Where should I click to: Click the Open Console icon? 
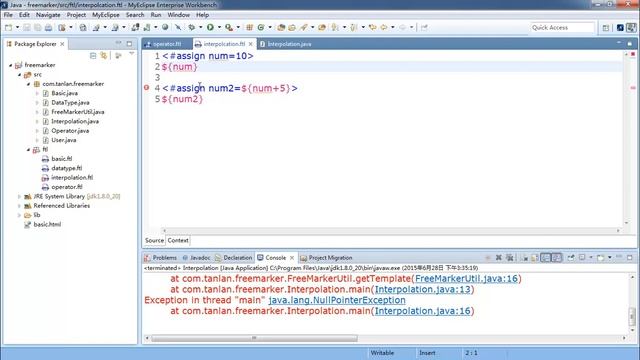click(600, 258)
